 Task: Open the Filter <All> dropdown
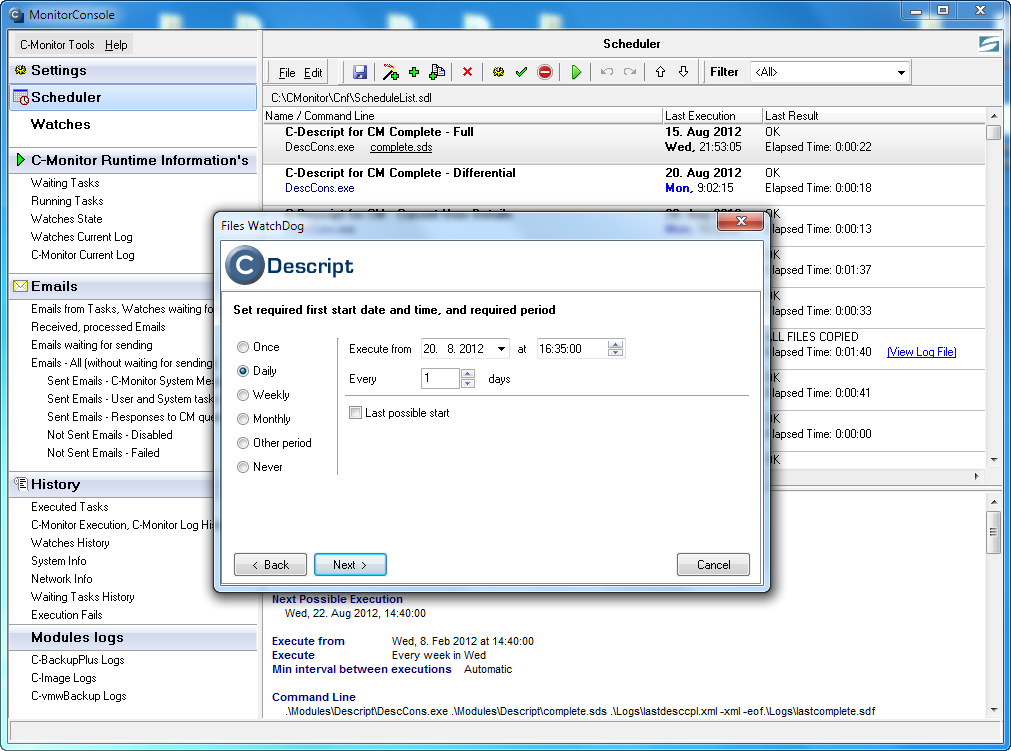[x=901, y=72]
